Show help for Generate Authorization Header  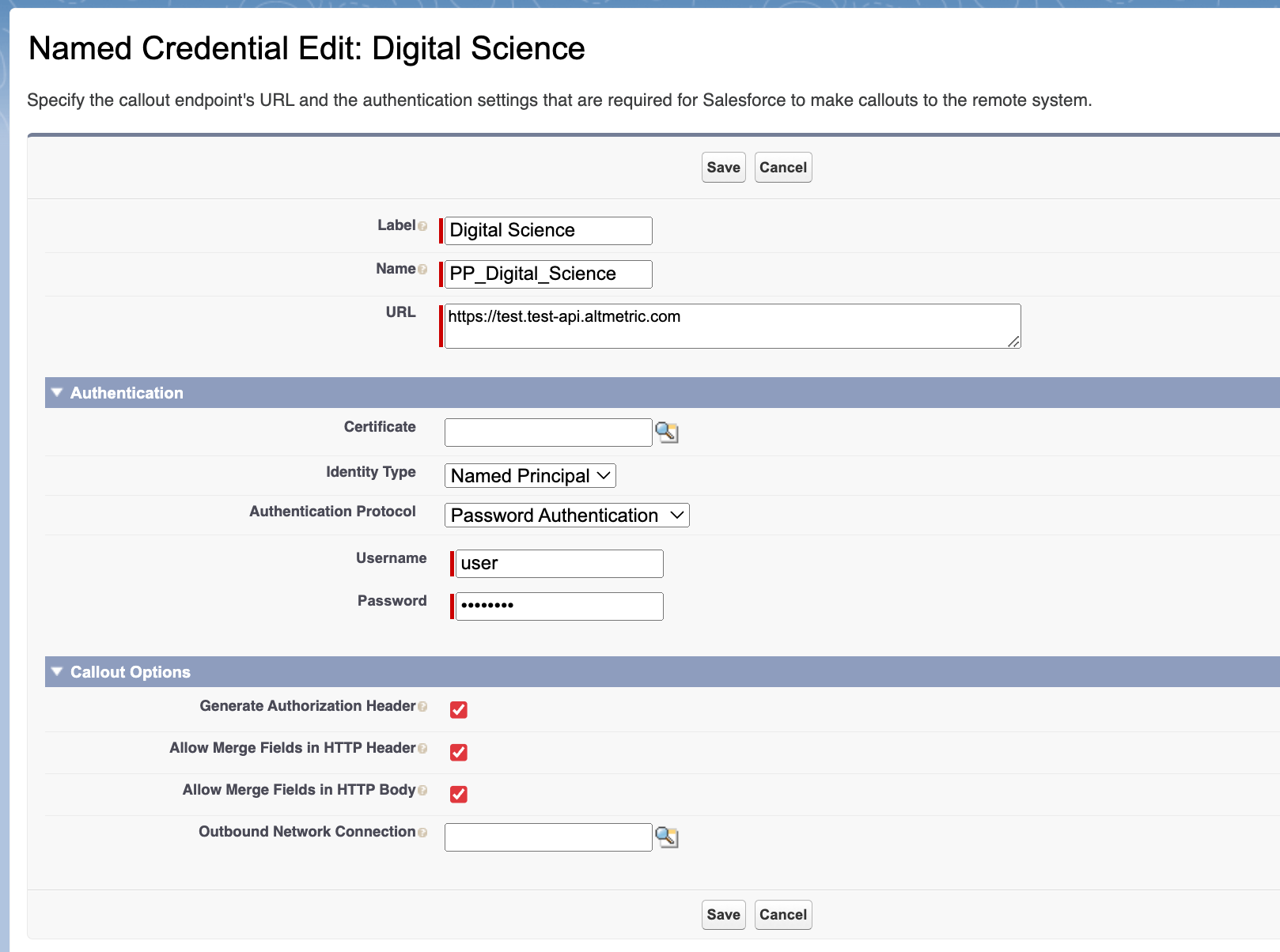422,707
